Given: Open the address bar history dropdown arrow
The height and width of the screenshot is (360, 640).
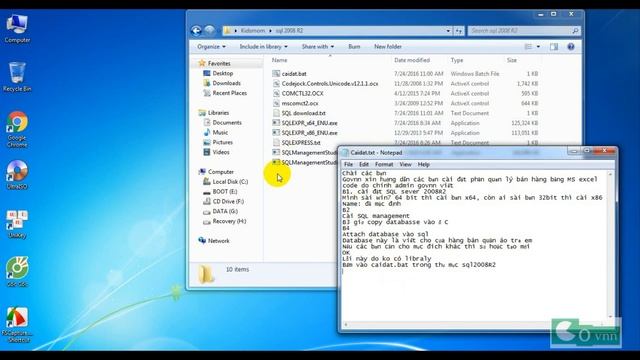Looking at the screenshot, I should 448,31.
